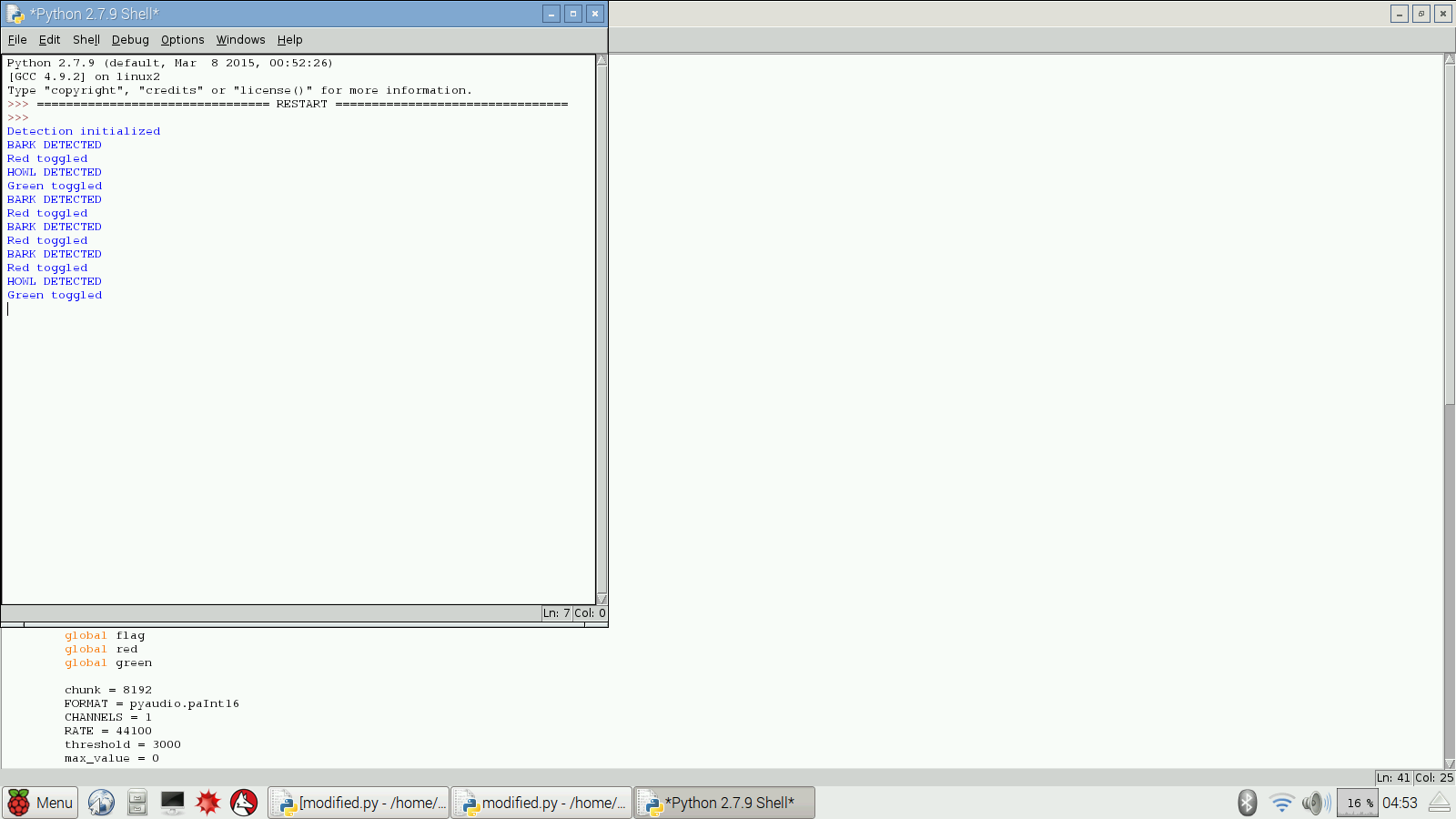This screenshot has width=1456, height=819.
Task: Open the WiFi network tray icon
Action: tap(1281, 803)
